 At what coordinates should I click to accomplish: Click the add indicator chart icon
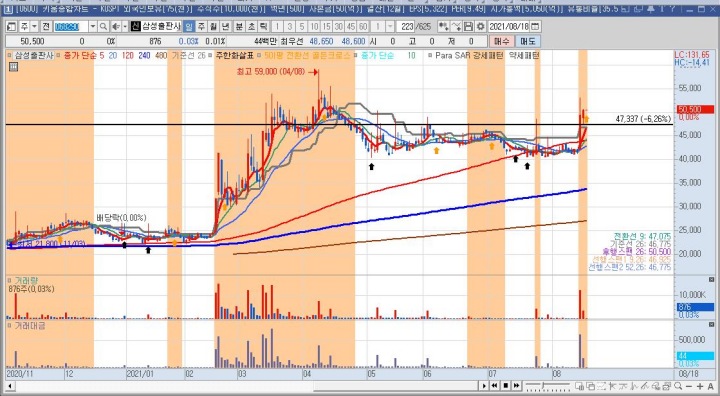(443, 27)
